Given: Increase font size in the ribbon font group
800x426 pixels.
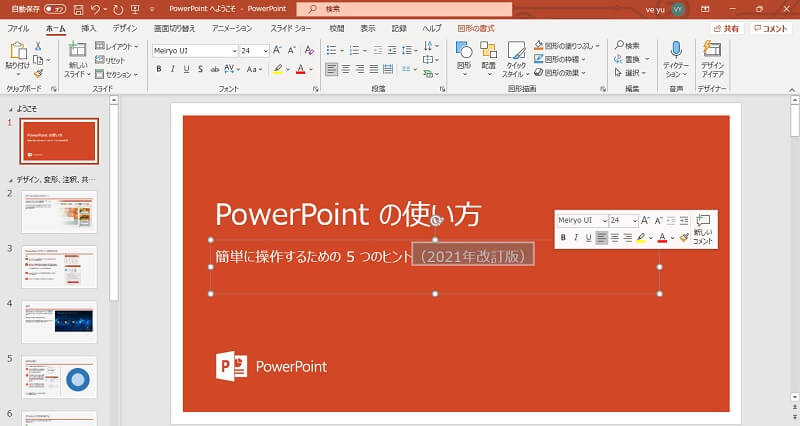Looking at the screenshot, I should tap(277, 50).
